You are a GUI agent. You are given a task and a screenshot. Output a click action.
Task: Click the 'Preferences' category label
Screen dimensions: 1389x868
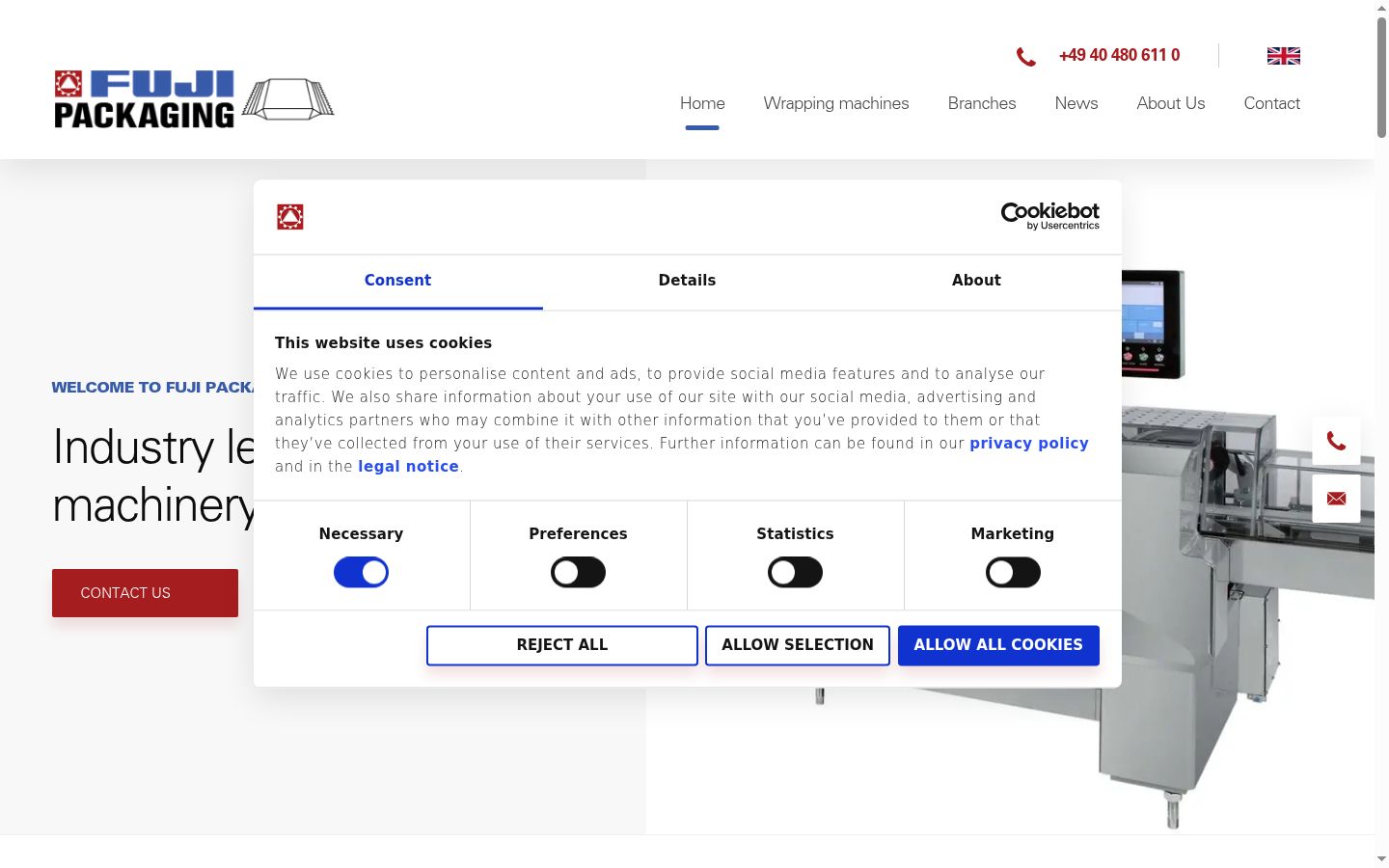(578, 534)
